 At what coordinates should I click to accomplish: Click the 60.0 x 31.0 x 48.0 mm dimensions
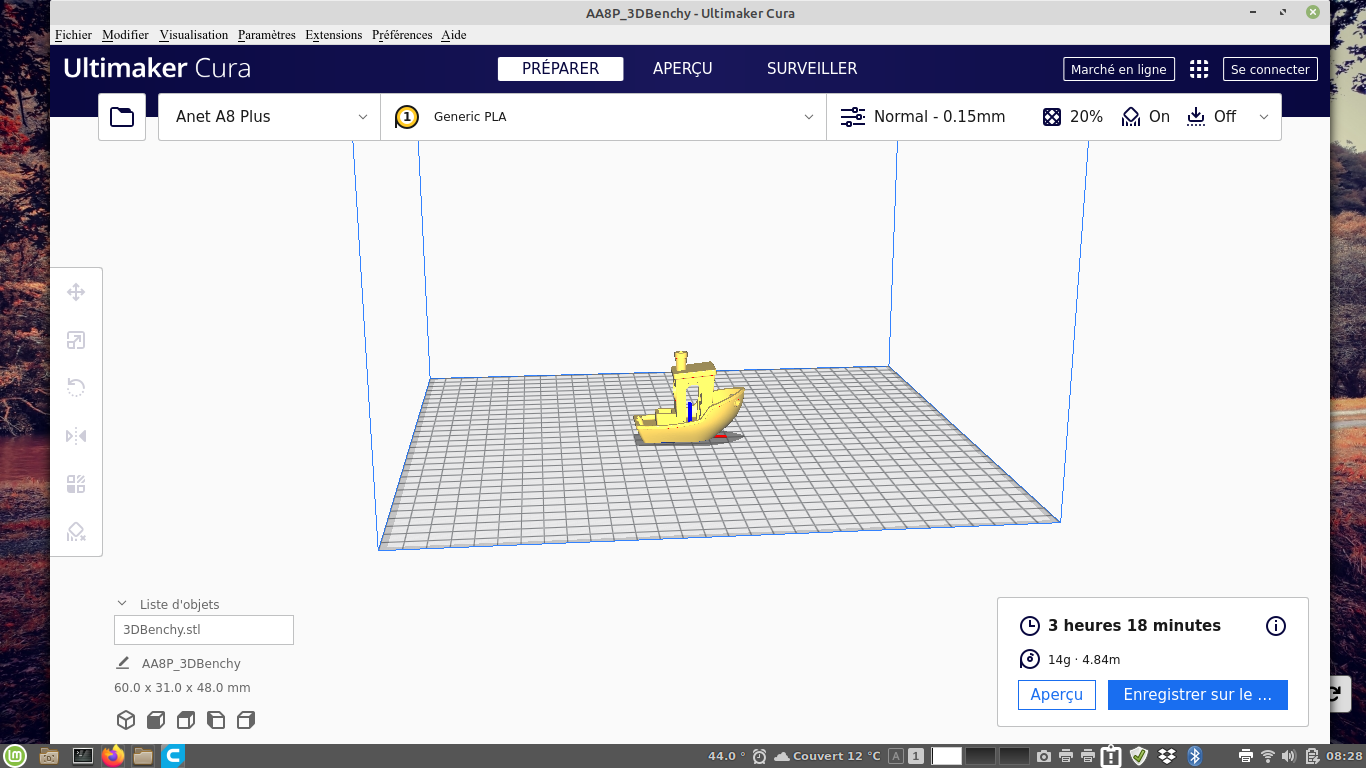(x=182, y=688)
